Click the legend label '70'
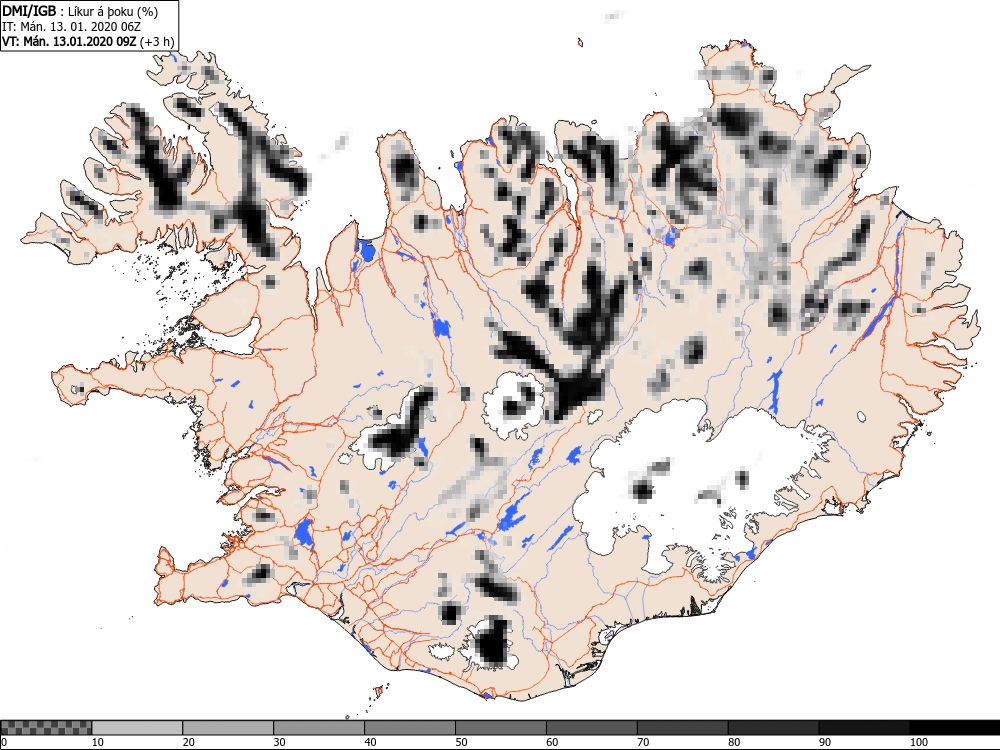Screen dimensions: 1000x750 coord(643,742)
